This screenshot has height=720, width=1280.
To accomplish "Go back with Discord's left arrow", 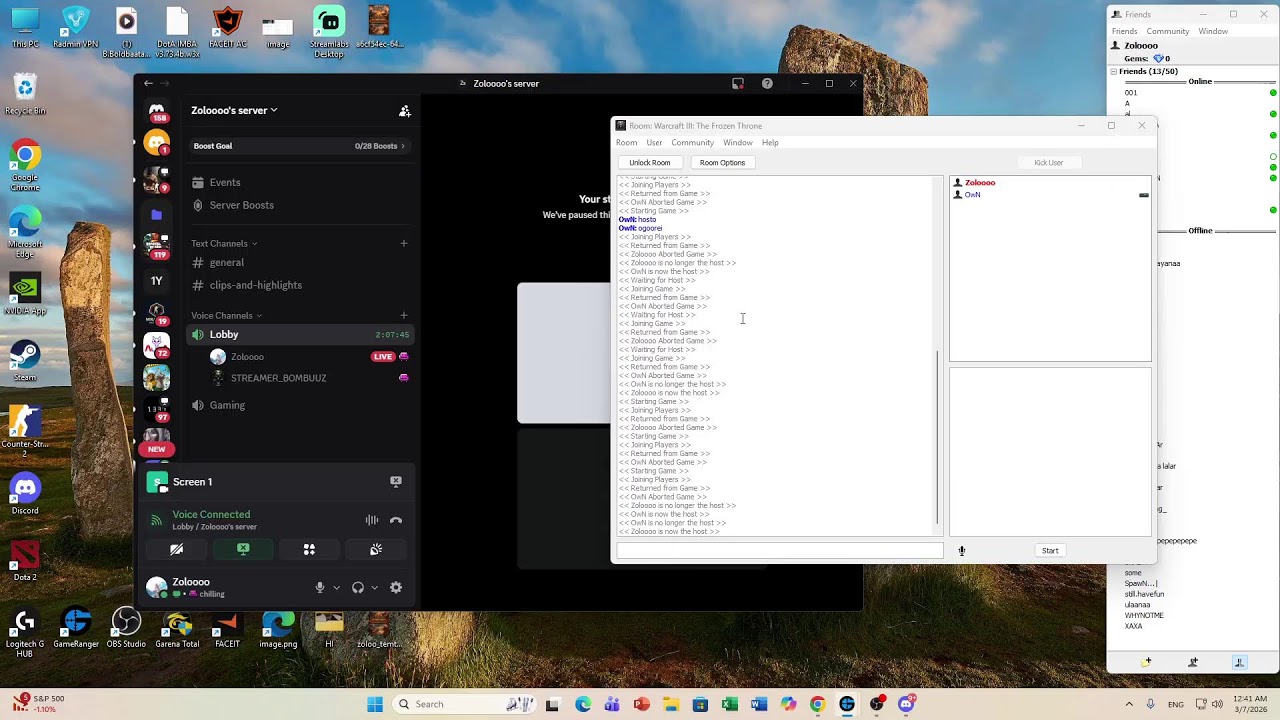I will 148,84.
